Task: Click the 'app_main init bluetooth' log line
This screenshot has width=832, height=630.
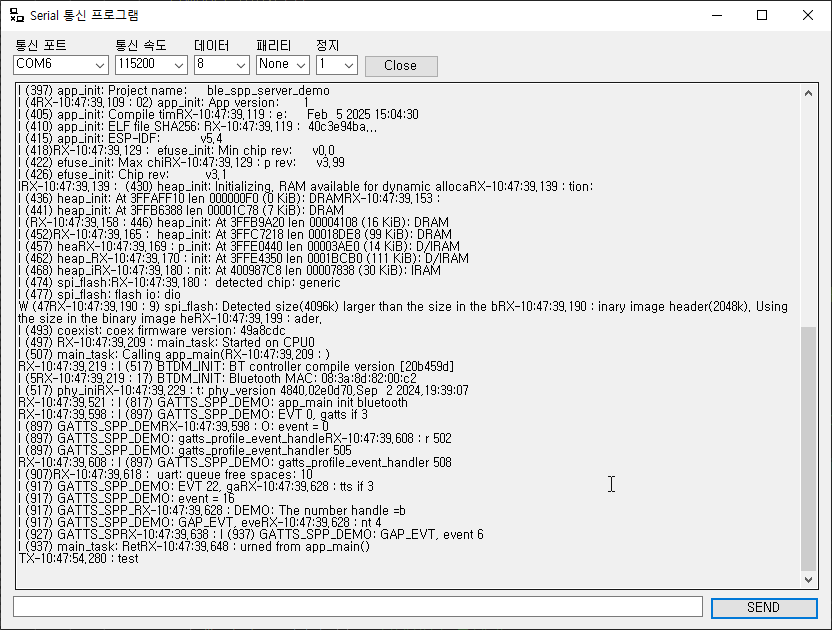Action: pos(213,403)
